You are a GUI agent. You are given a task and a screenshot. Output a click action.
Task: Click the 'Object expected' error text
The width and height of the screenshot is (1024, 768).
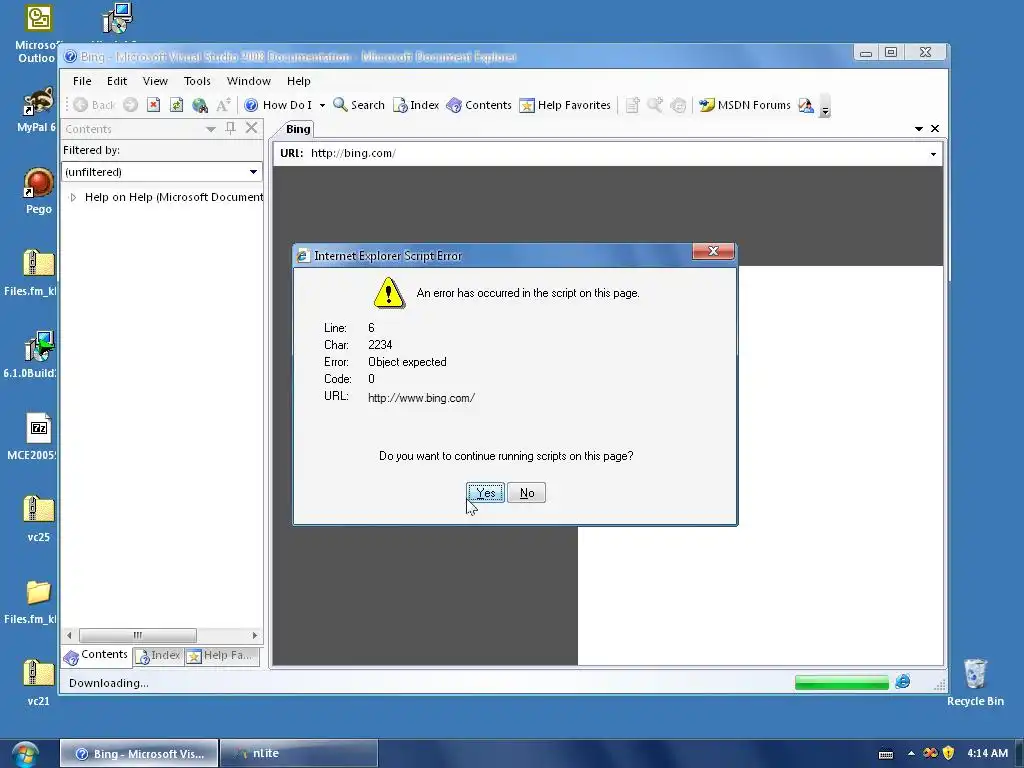[408, 362]
